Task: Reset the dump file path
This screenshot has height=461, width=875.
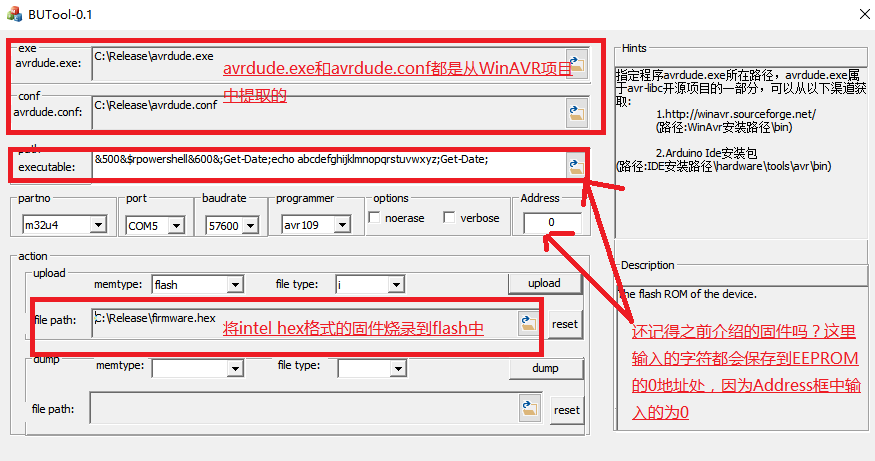Action: [x=567, y=410]
